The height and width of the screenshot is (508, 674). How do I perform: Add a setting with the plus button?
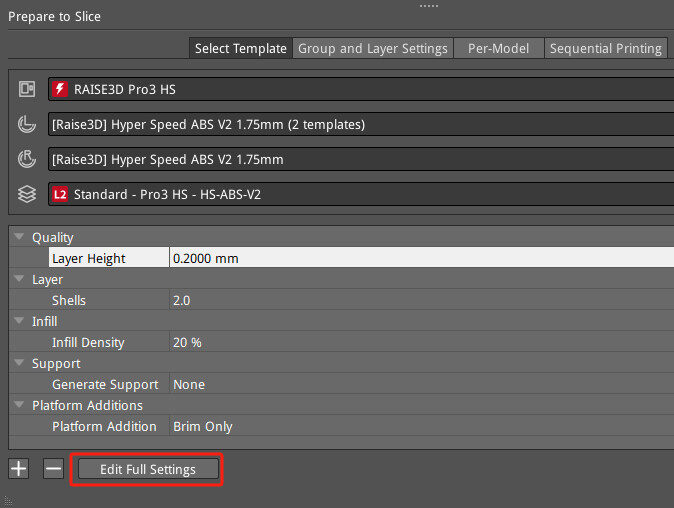click(x=18, y=468)
